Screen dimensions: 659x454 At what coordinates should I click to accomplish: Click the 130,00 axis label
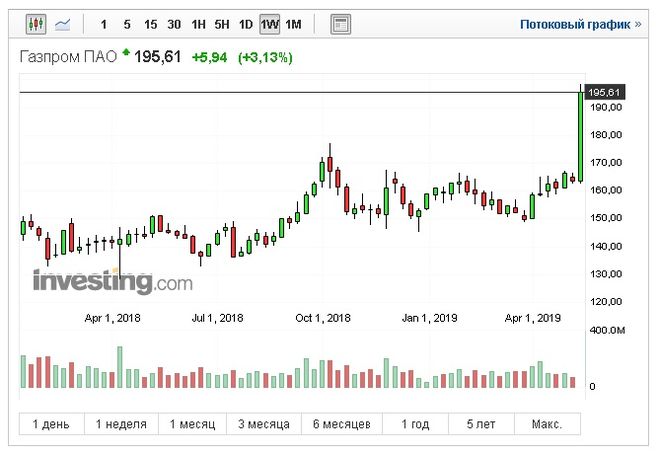click(x=606, y=274)
